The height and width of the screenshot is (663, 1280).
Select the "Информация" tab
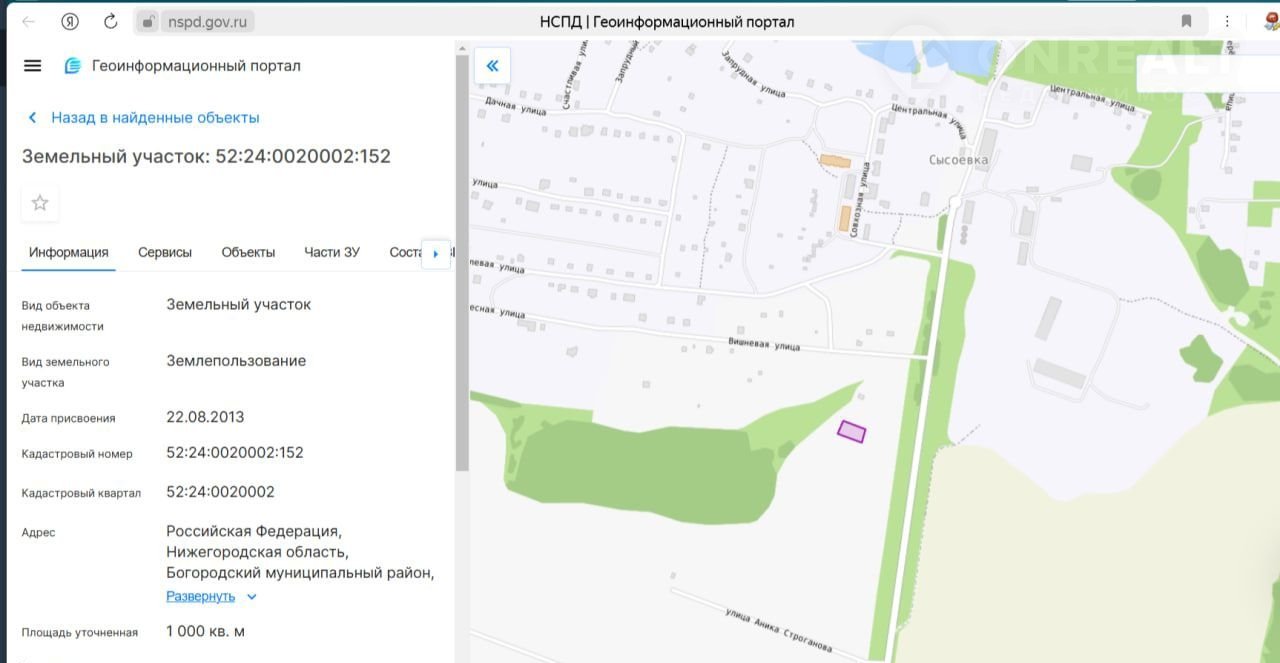(x=68, y=252)
